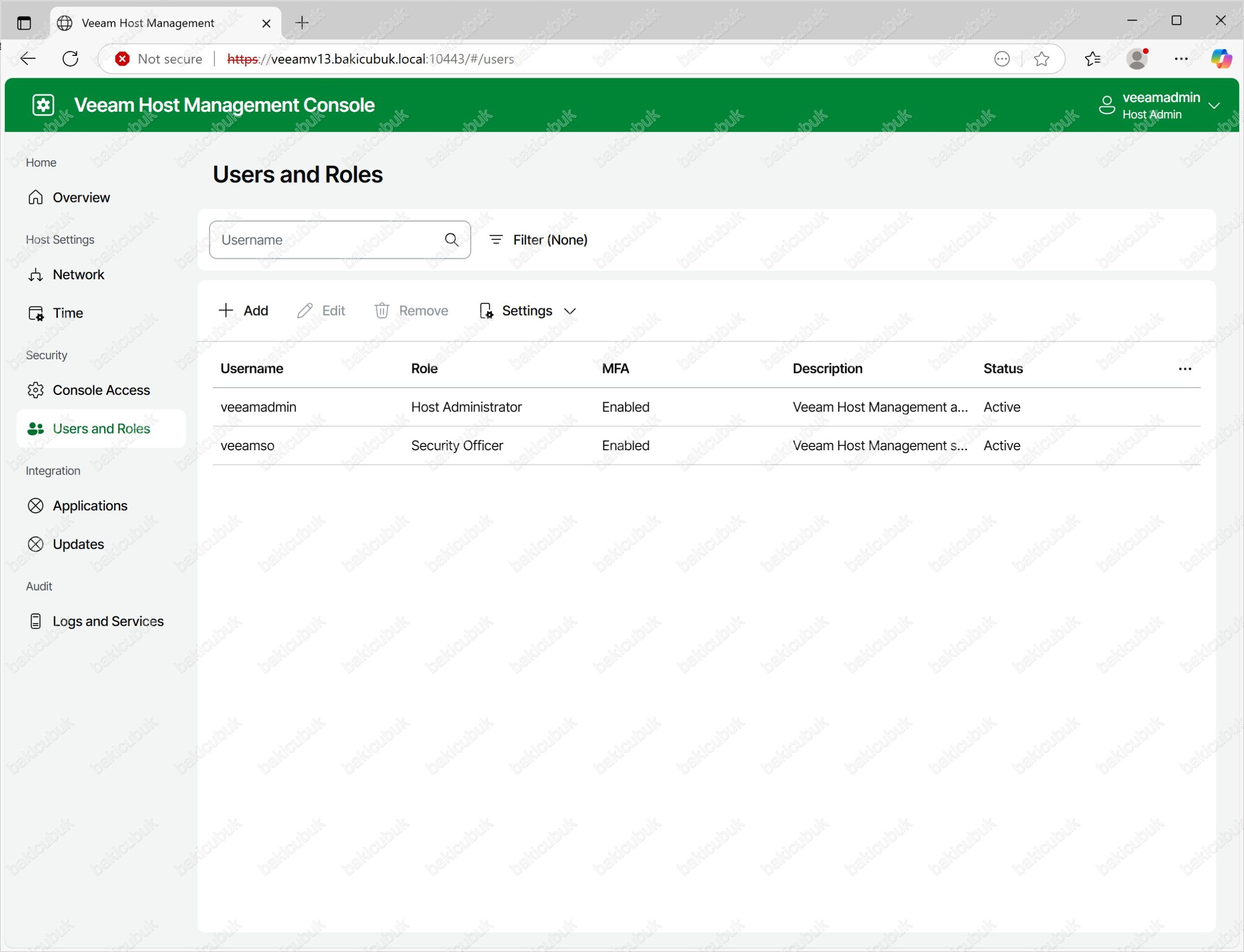
Task: Open the Copilot sidebar icon
Action: (1221, 59)
